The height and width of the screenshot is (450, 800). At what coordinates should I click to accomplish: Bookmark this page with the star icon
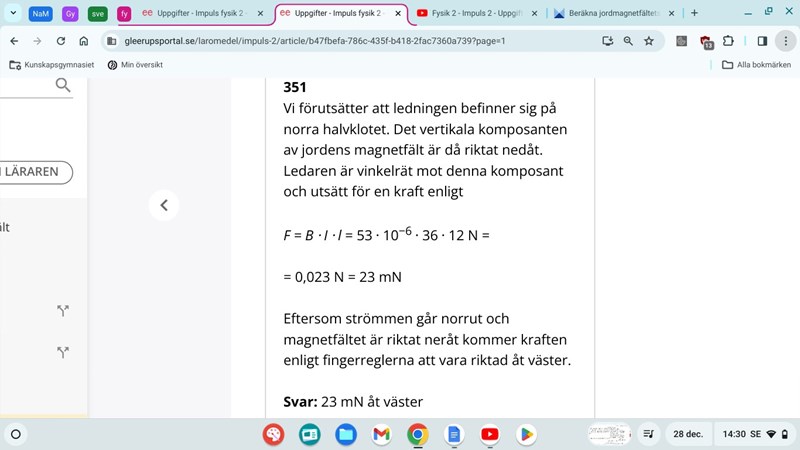pos(649,41)
